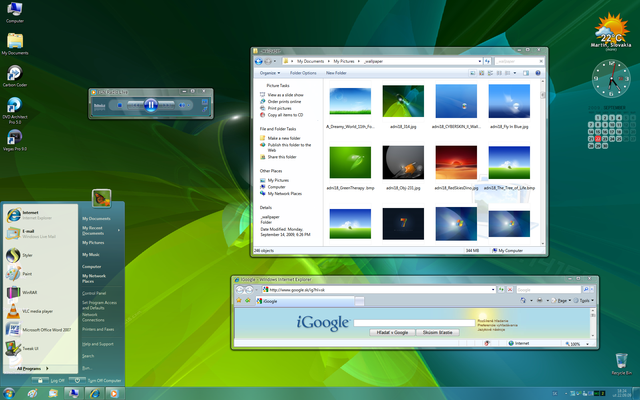
Task: Expand All Programs in the Start menu
Action: tap(32, 368)
